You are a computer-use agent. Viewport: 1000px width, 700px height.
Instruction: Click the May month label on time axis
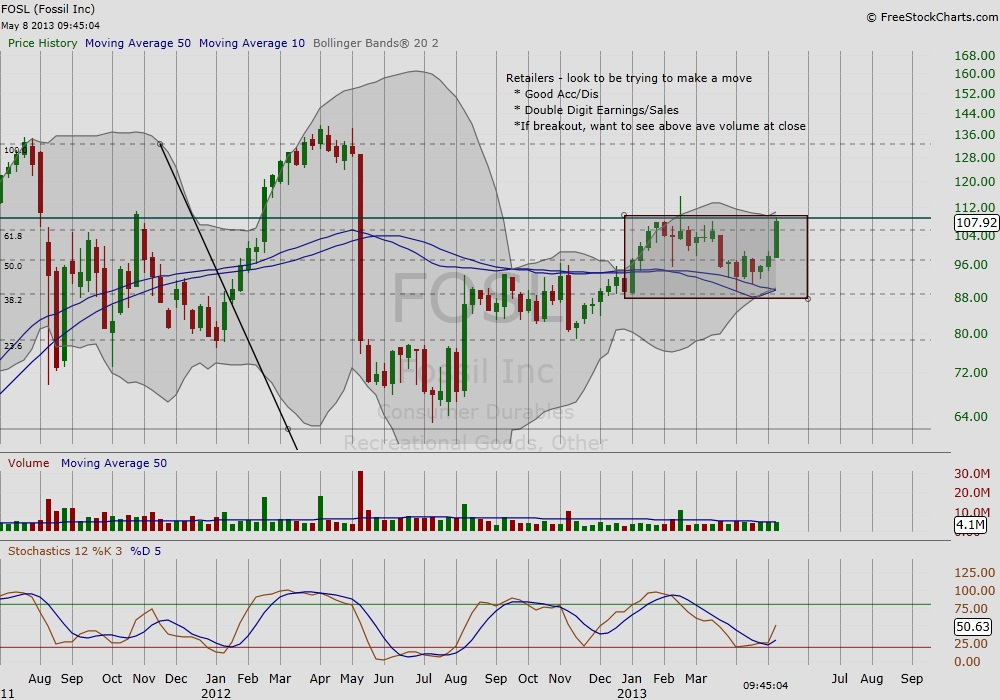pyautogui.click(x=351, y=679)
